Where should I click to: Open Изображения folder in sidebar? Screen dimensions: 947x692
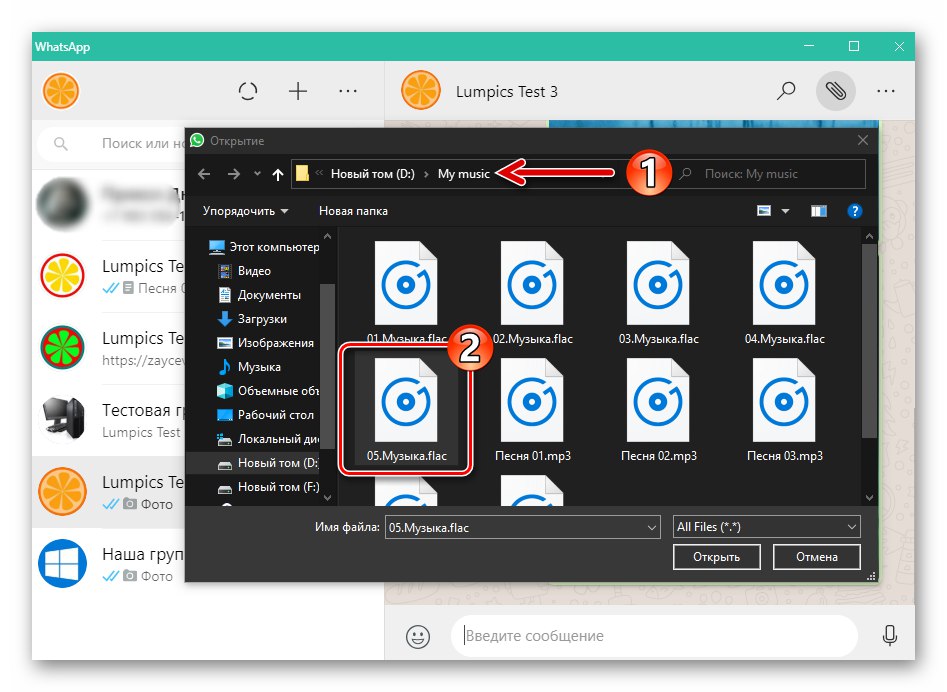266,342
